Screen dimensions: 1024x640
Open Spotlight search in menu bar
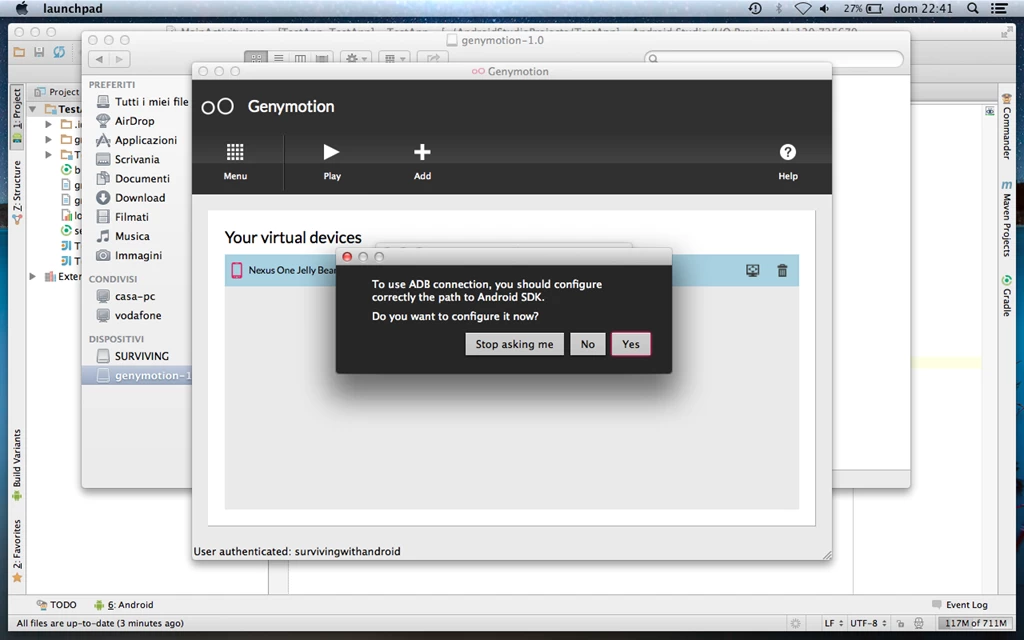click(x=972, y=8)
